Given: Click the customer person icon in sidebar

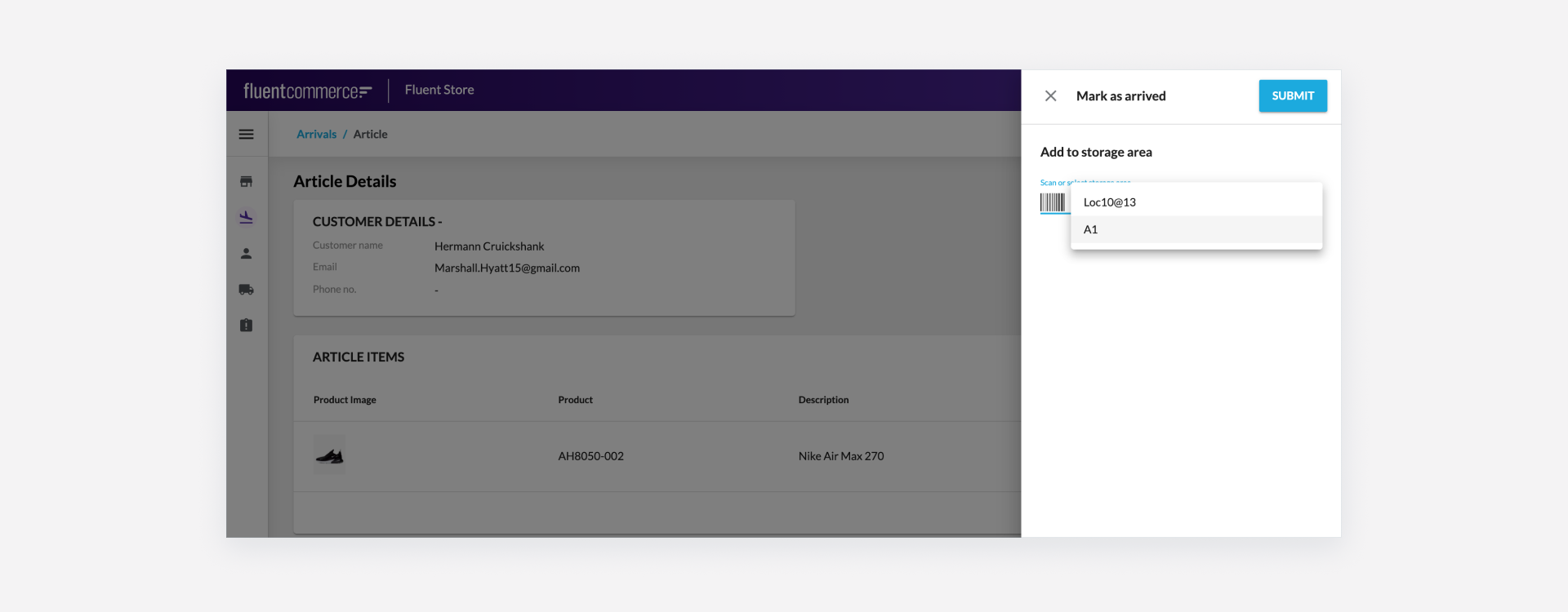Looking at the screenshot, I should click(246, 254).
